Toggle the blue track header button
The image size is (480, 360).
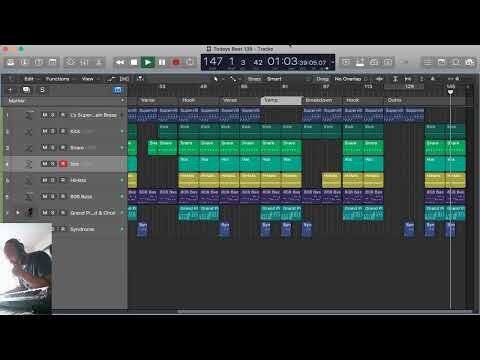(118, 90)
